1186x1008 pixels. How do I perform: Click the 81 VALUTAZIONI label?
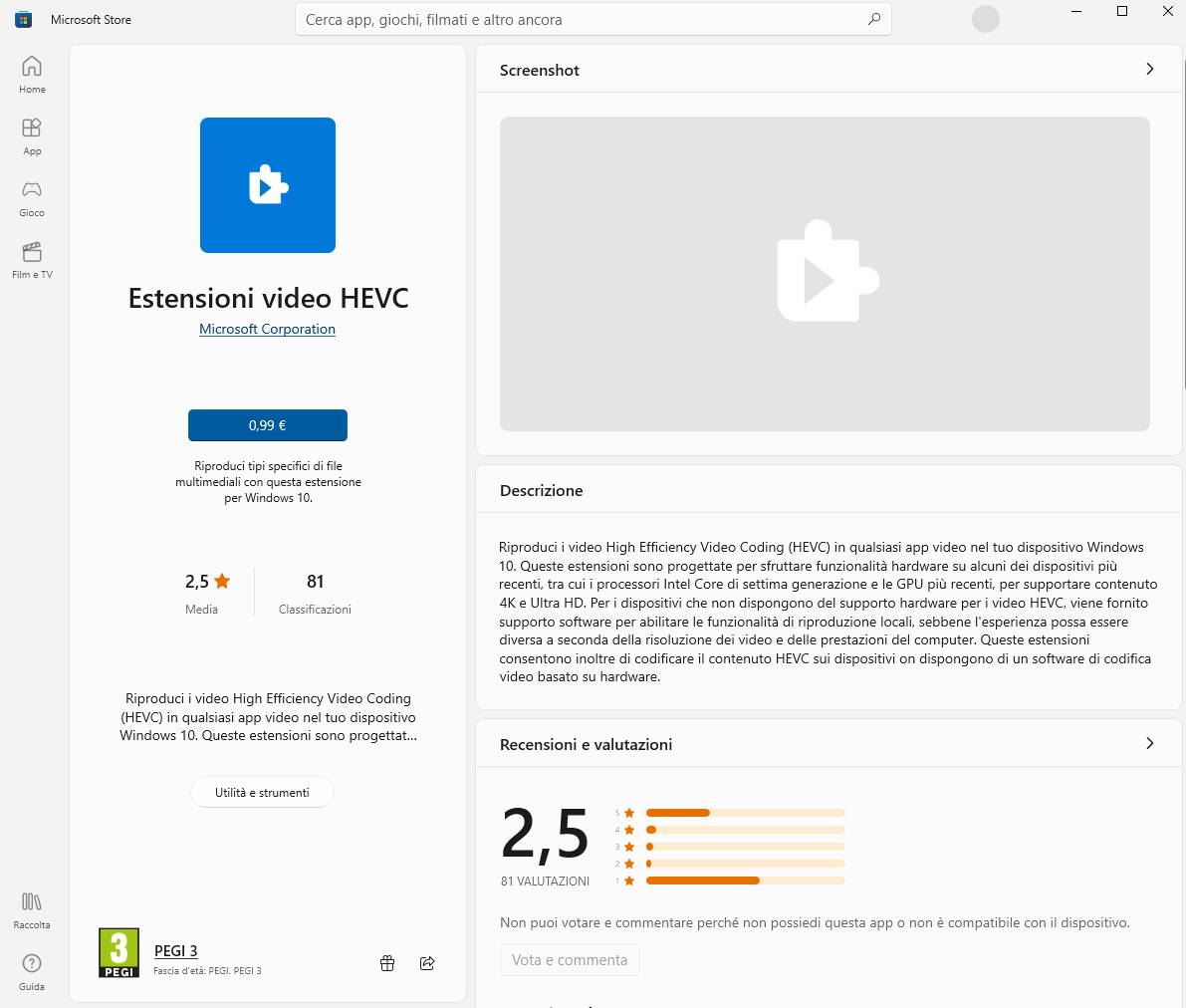tap(545, 881)
